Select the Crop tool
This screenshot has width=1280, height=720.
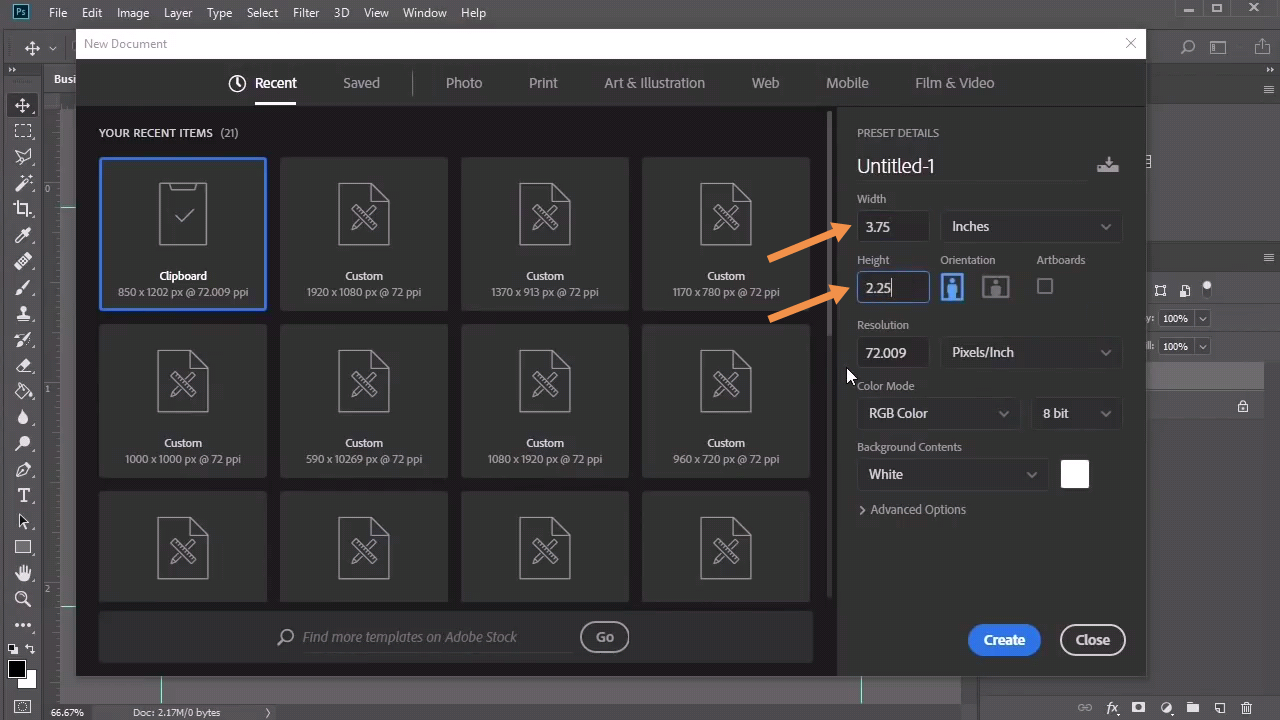23,209
